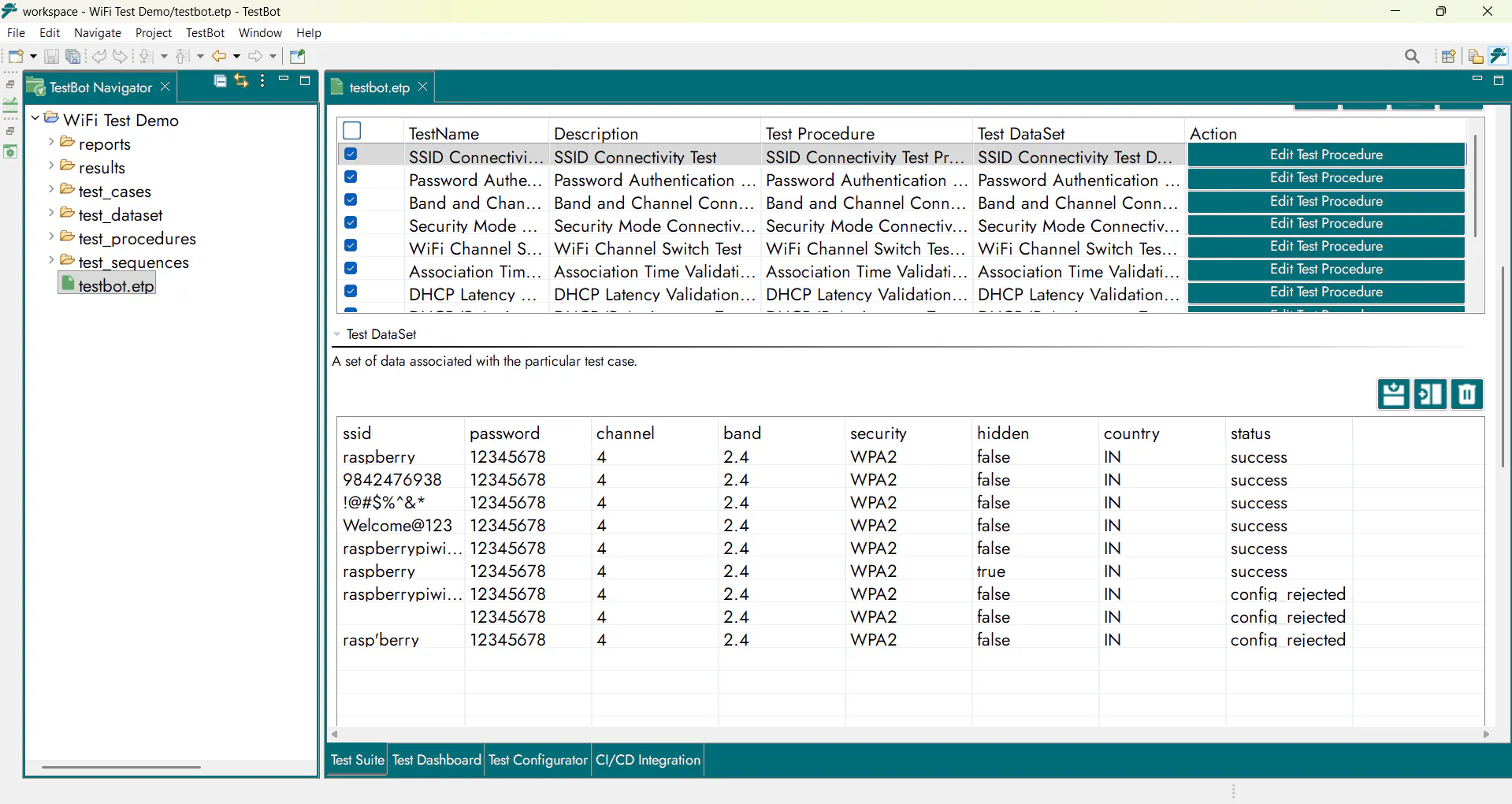
Task: Collapse the Test DataSet section
Action: pyautogui.click(x=337, y=334)
